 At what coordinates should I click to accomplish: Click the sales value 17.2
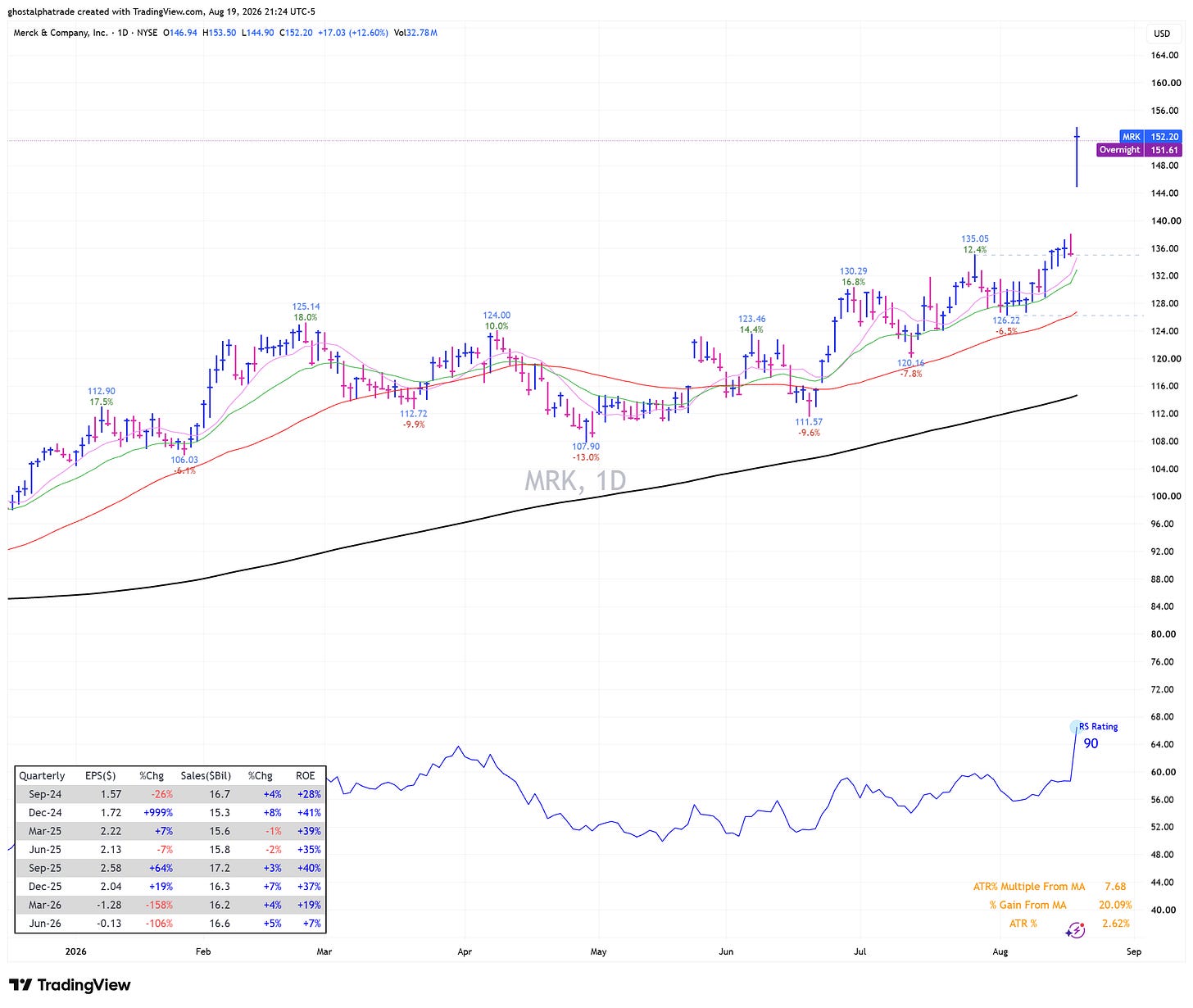[220, 868]
